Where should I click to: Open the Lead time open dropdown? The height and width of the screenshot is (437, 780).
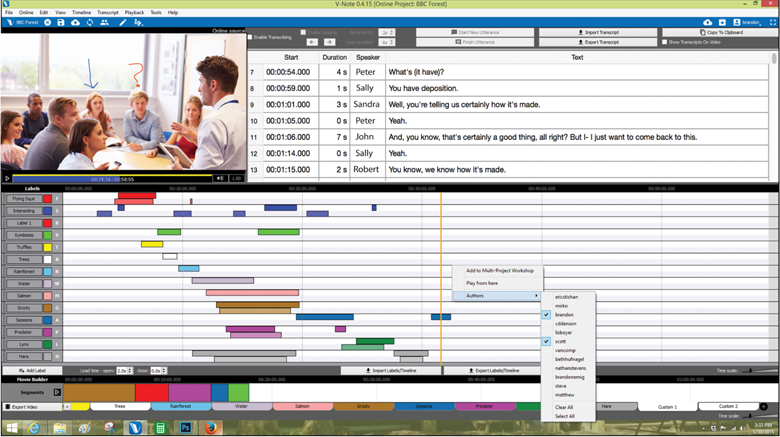click(123, 370)
